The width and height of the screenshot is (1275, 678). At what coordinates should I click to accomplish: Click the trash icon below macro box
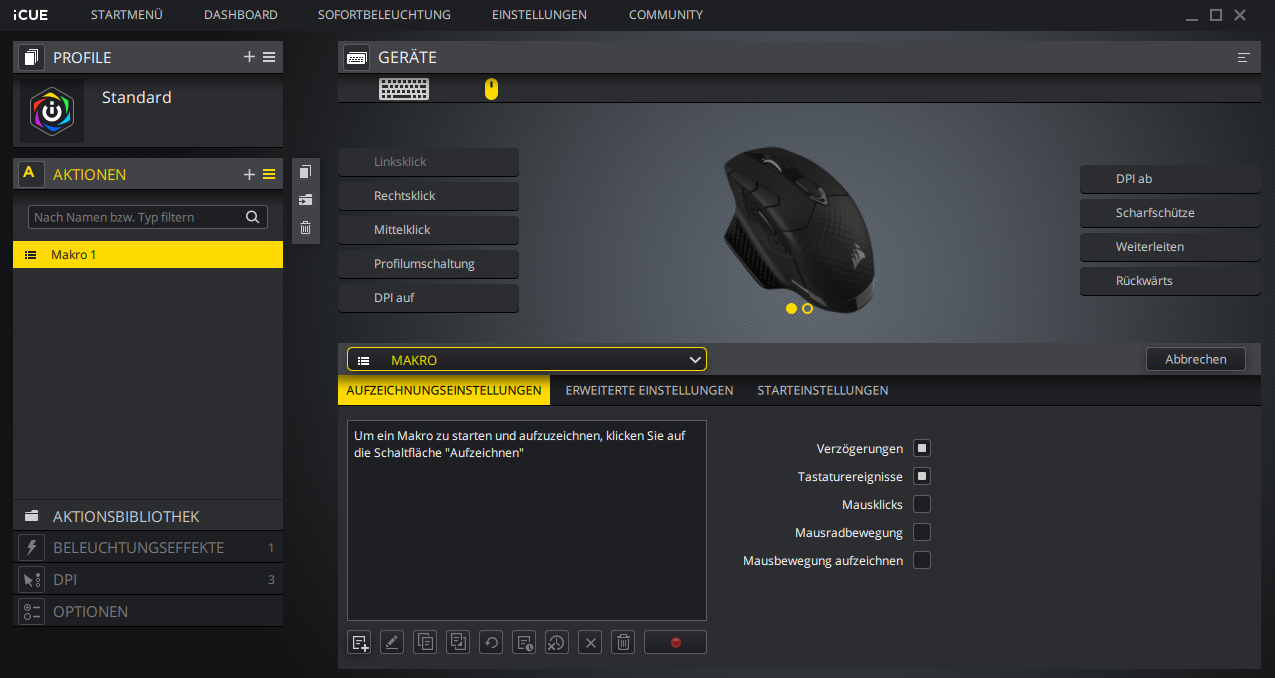point(623,642)
